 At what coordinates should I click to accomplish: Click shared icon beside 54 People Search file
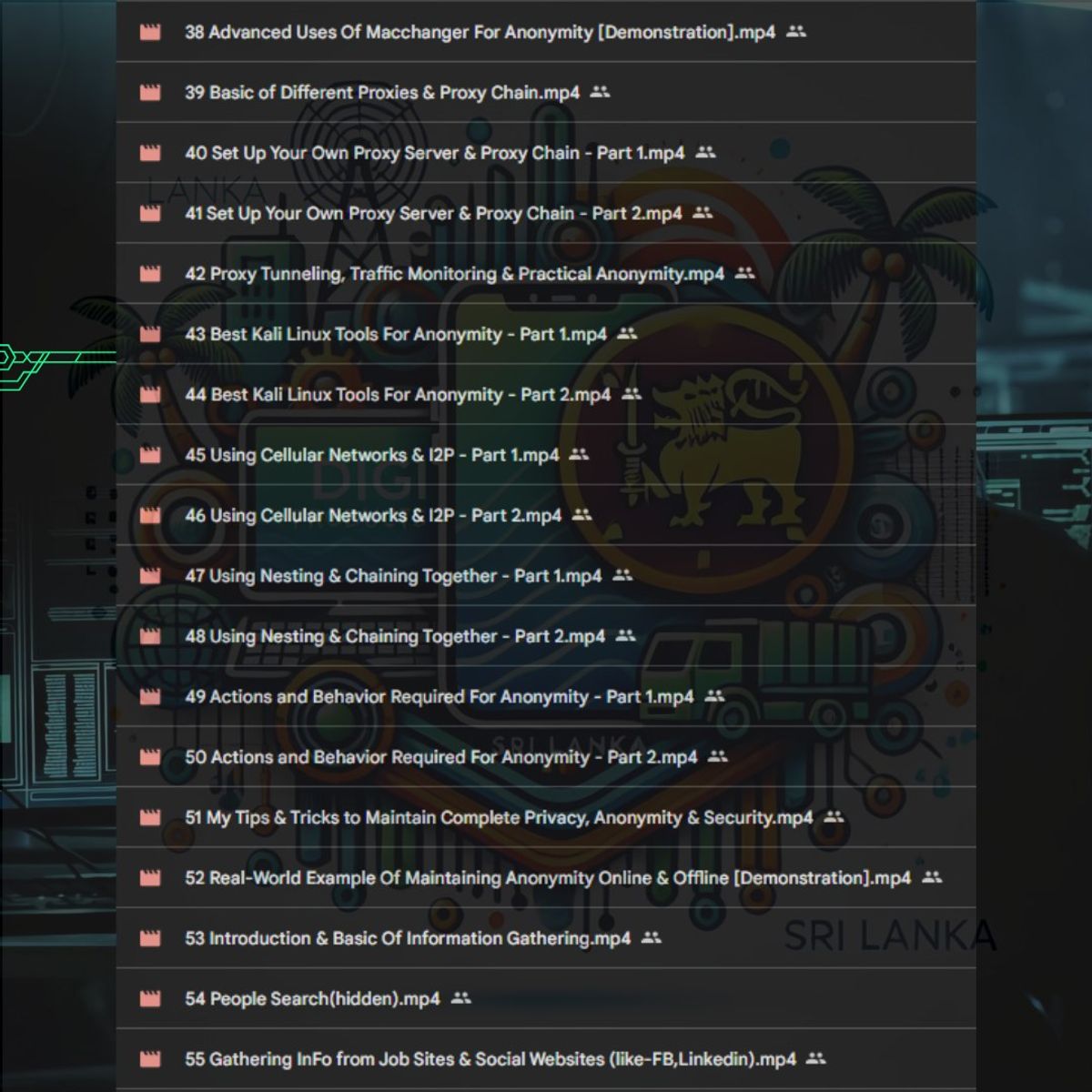(x=461, y=998)
